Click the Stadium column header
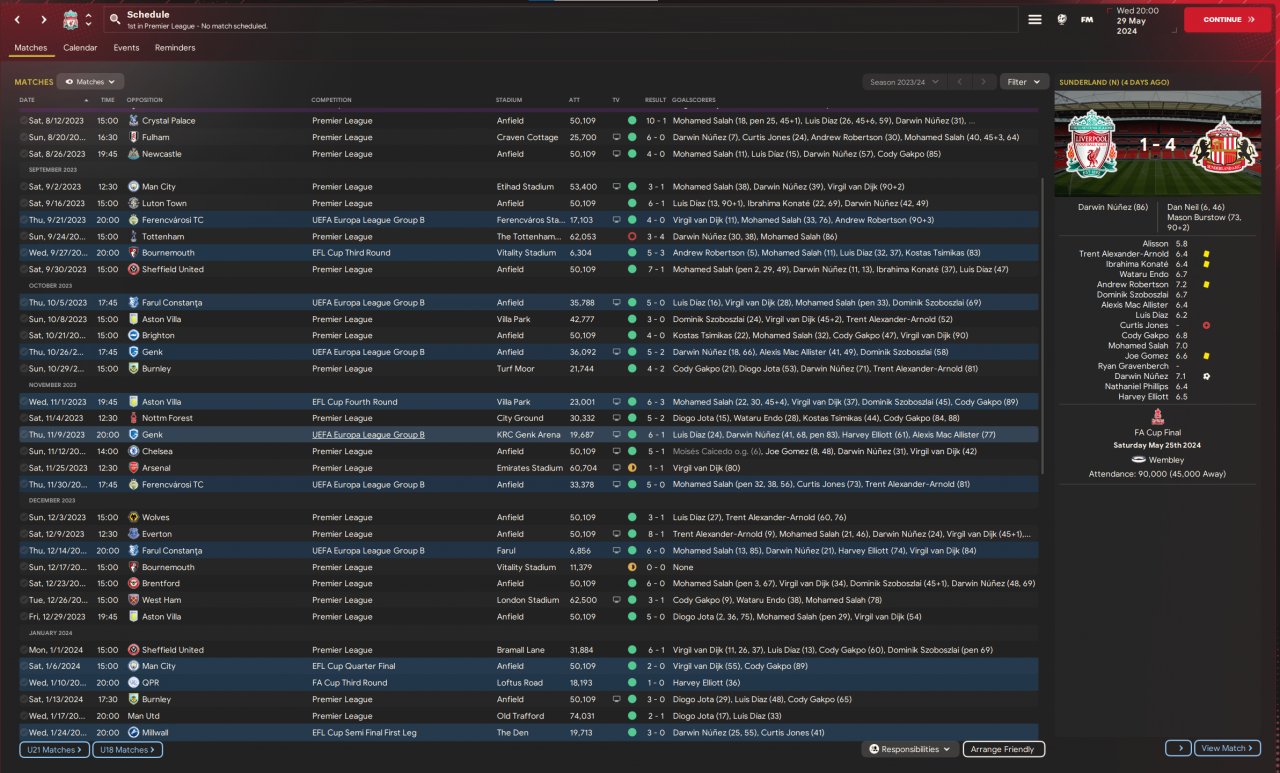The image size is (1280, 773). tap(508, 100)
